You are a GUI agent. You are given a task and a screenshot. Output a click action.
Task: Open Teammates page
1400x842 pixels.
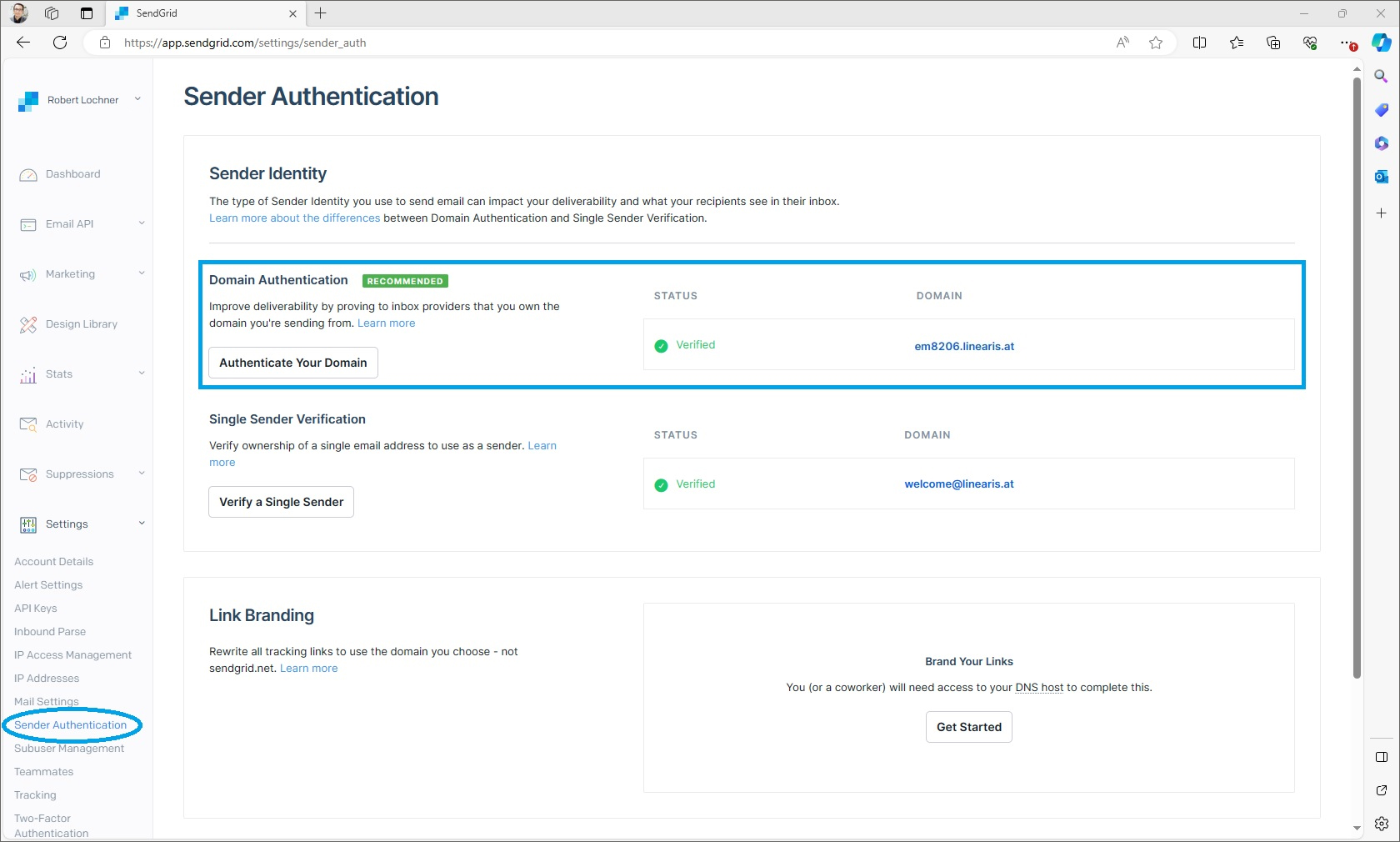click(44, 772)
